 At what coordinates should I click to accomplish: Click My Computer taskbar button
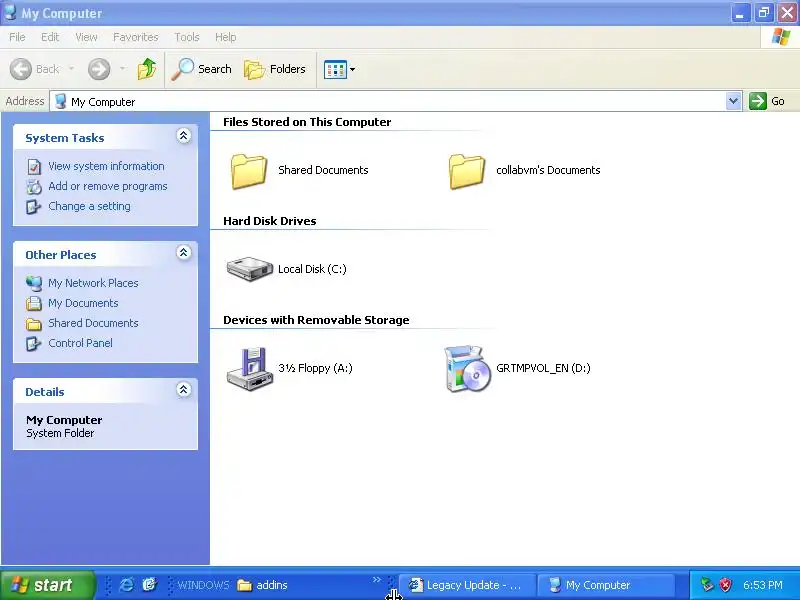(x=606, y=585)
